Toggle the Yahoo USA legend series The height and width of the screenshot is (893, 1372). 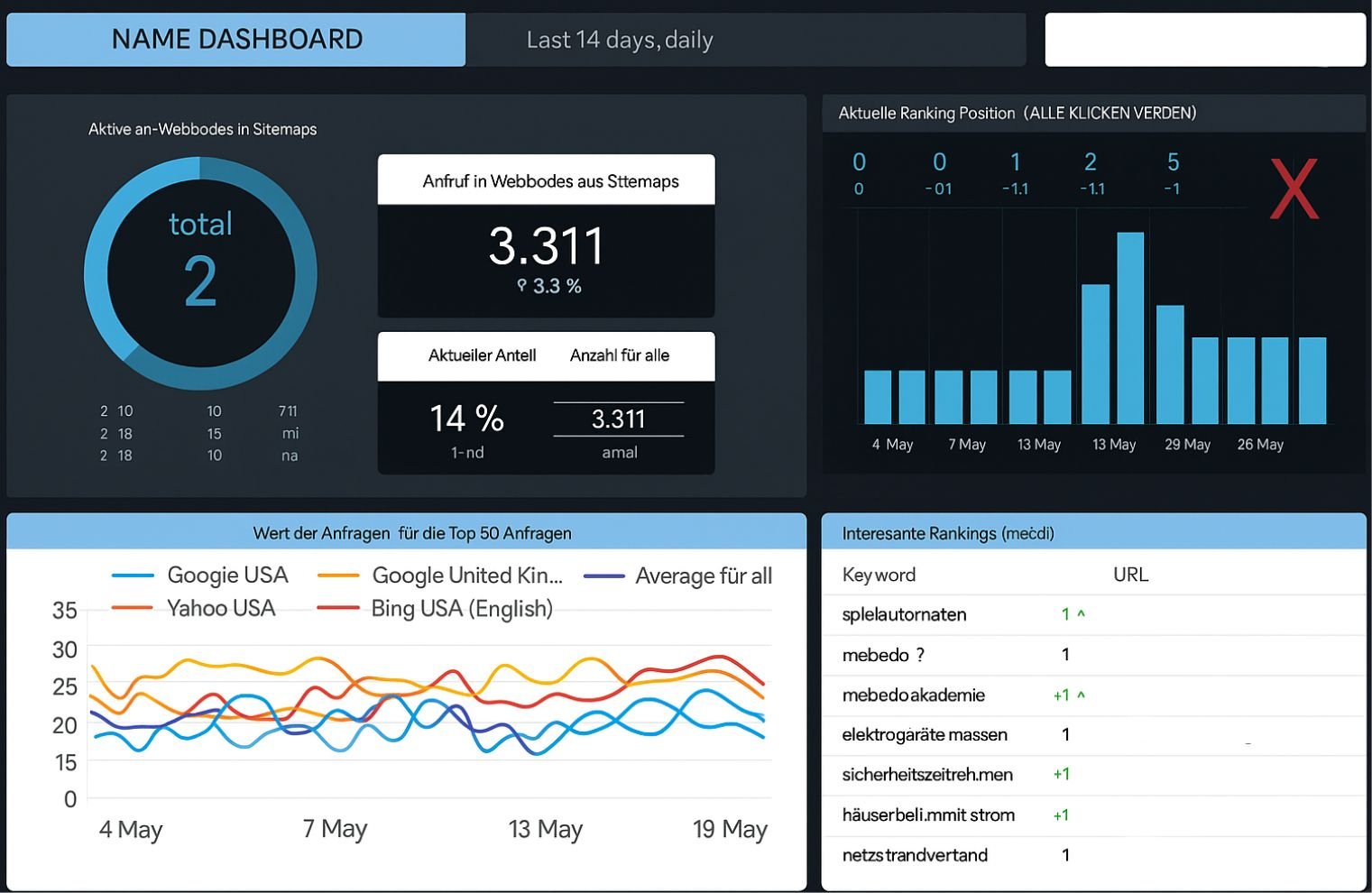coord(194,608)
